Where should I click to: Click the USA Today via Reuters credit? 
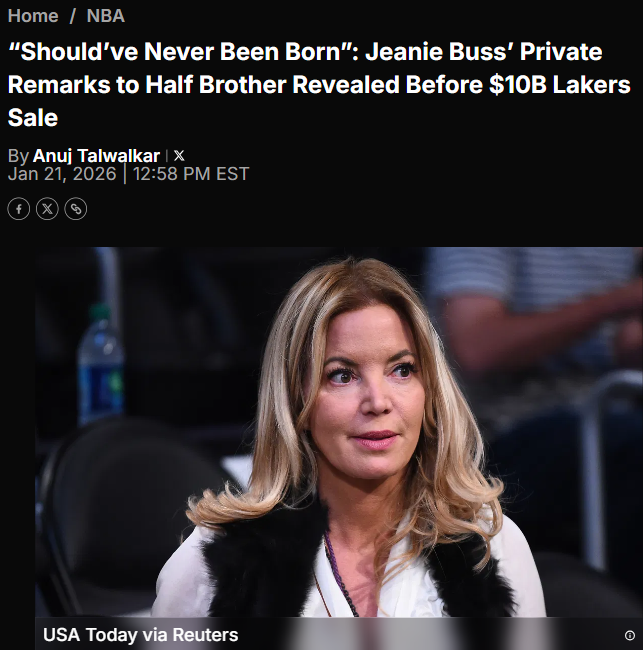pyautogui.click(x=141, y=635)
